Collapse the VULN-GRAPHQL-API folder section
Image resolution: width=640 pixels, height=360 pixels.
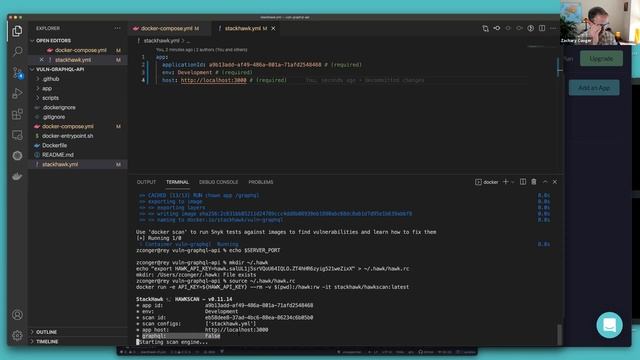[x=60, y=69]
